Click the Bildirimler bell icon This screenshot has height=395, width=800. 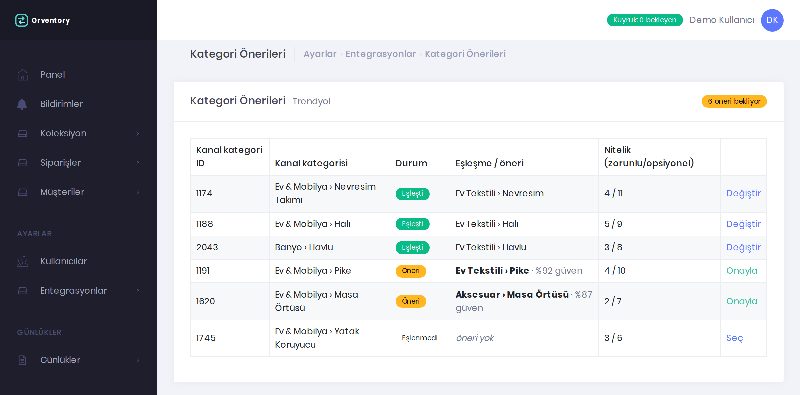tap(22, 104)
